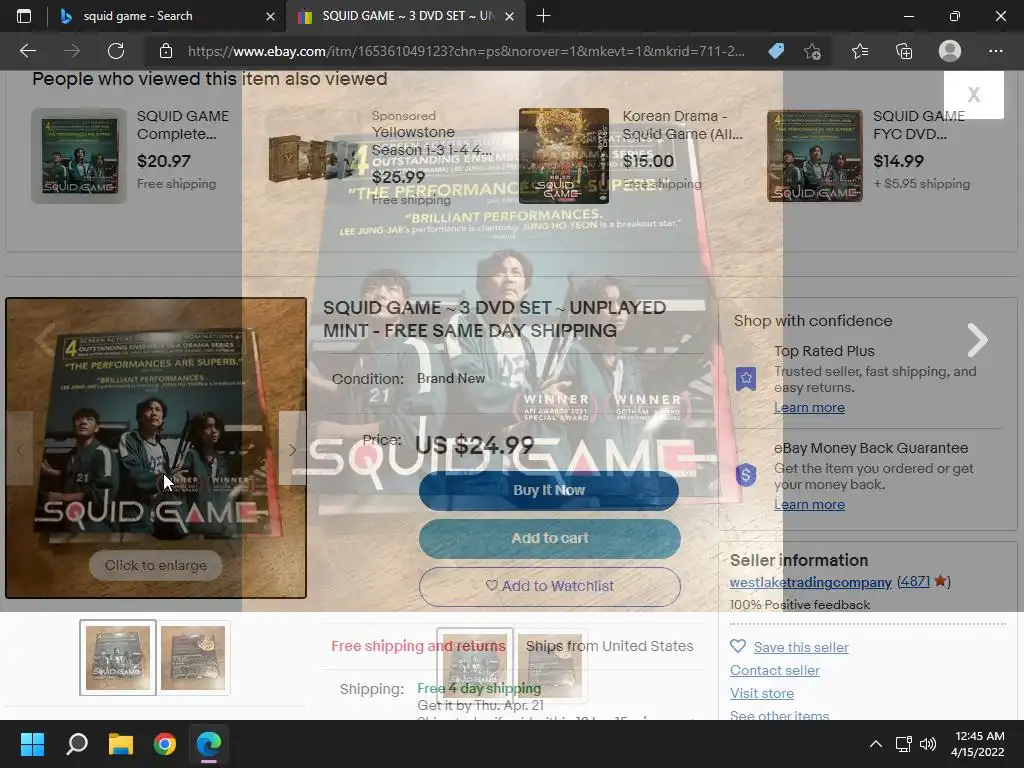Click the eBay URL address bar

tap(466, 51)
